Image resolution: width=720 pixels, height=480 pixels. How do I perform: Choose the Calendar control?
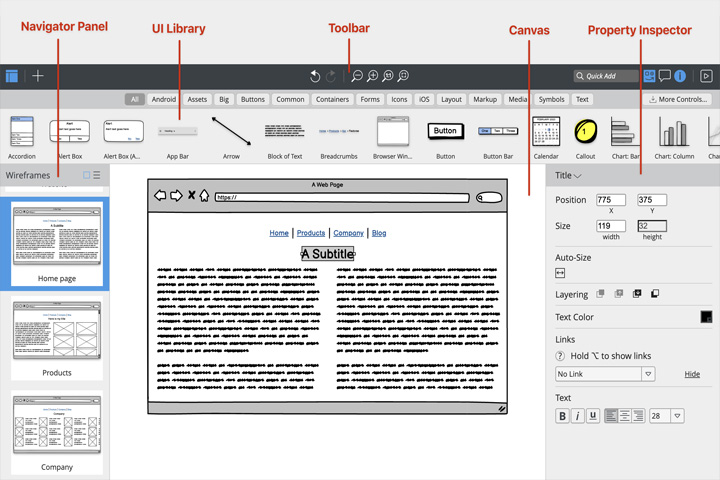tap(546, 137)
